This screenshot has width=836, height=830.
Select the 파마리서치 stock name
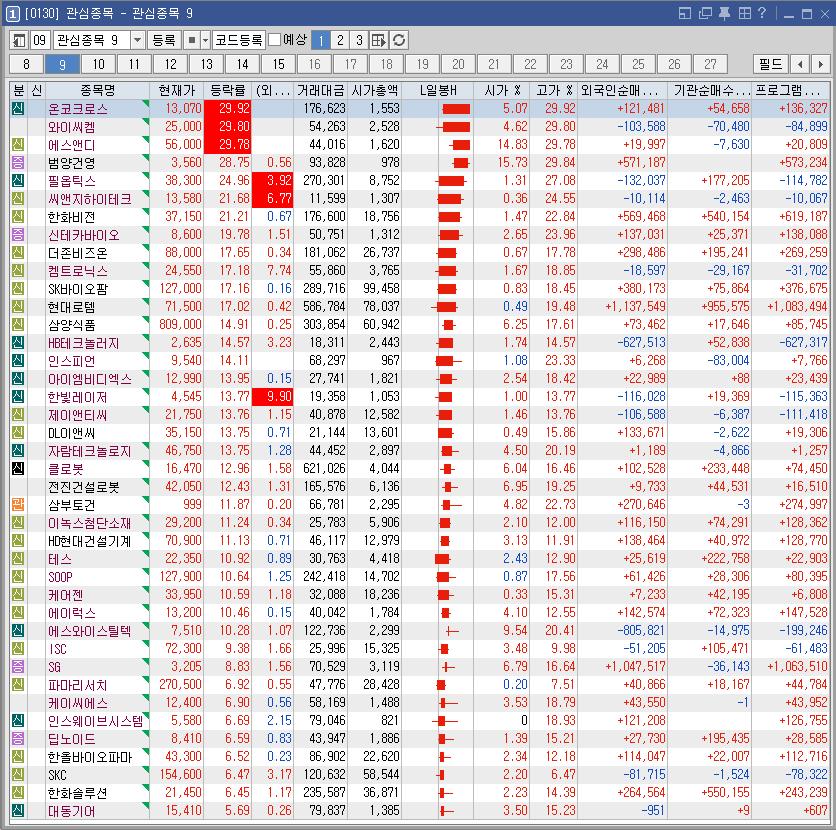[77, 684]
